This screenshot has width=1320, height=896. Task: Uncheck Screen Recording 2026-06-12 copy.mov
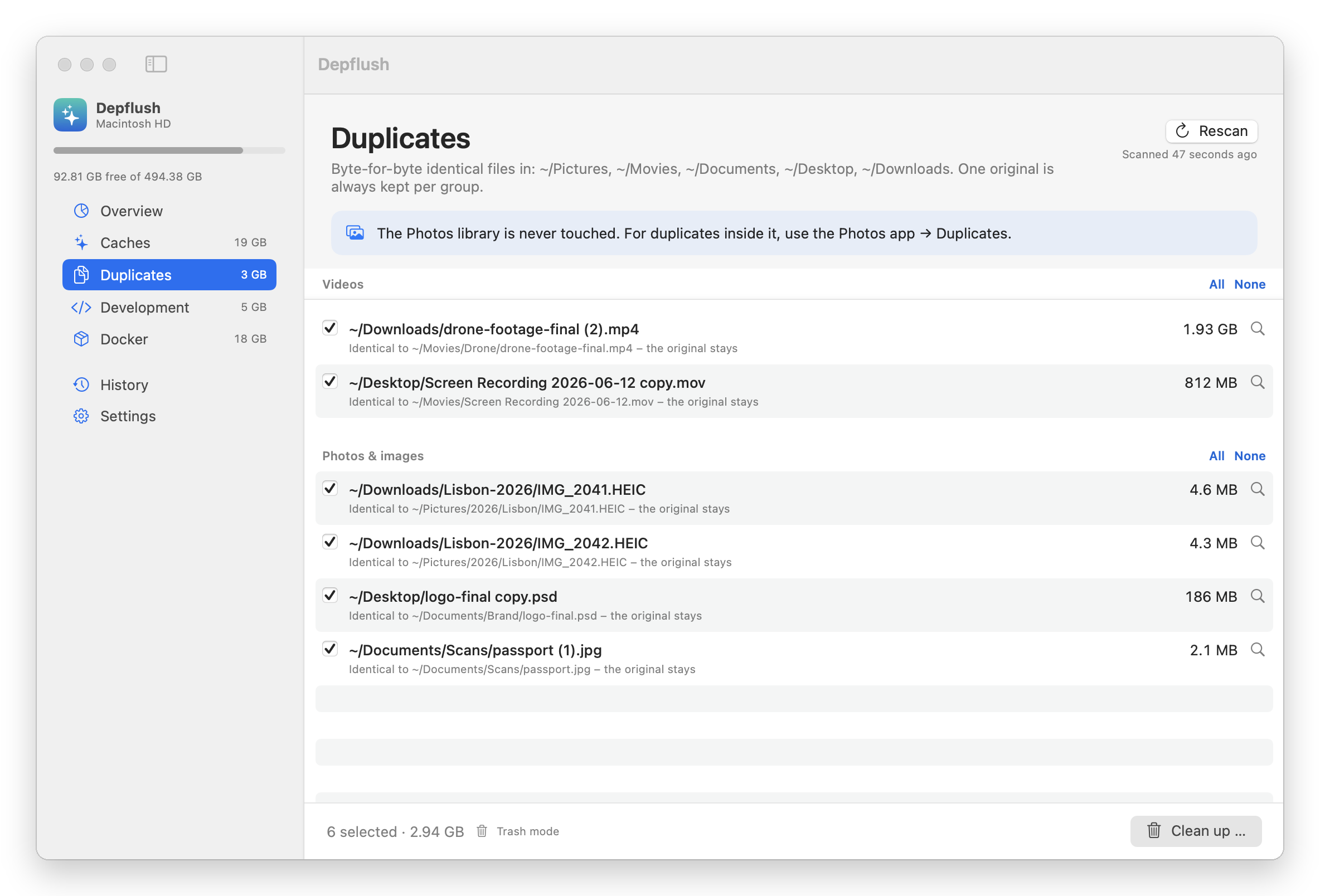[x=330, y=382]
